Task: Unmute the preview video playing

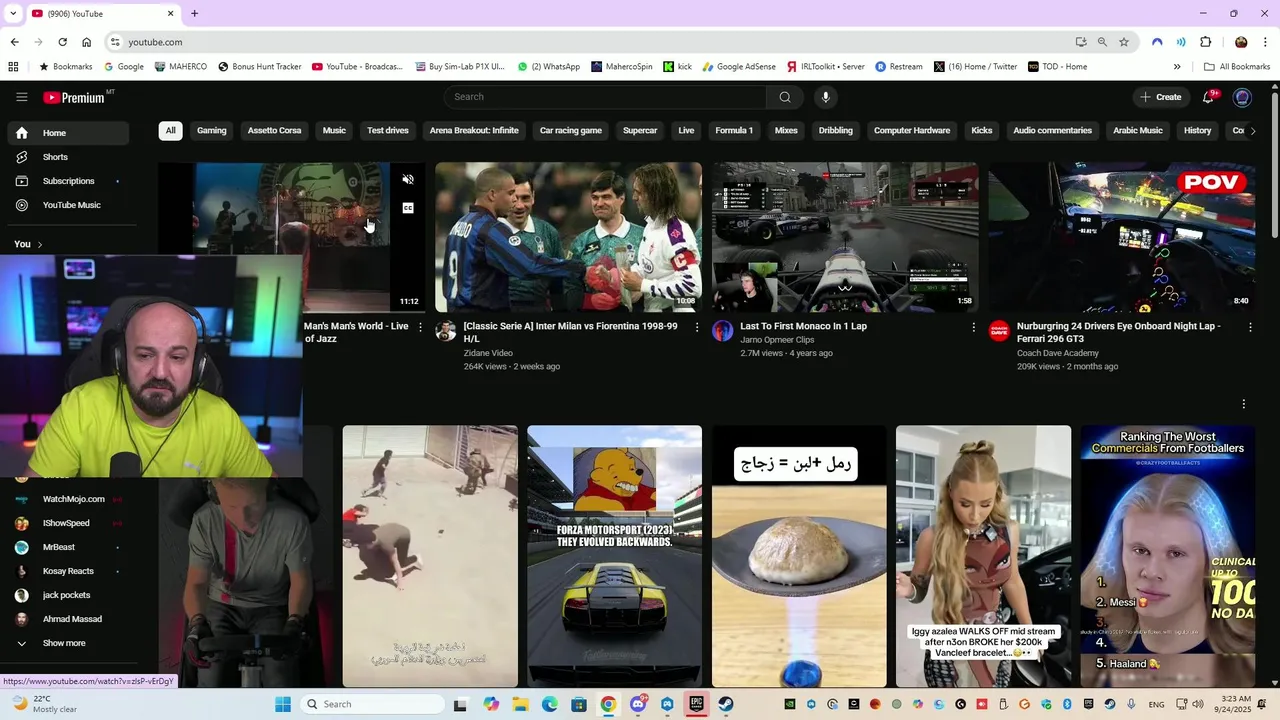Action: tap(408, 180)
